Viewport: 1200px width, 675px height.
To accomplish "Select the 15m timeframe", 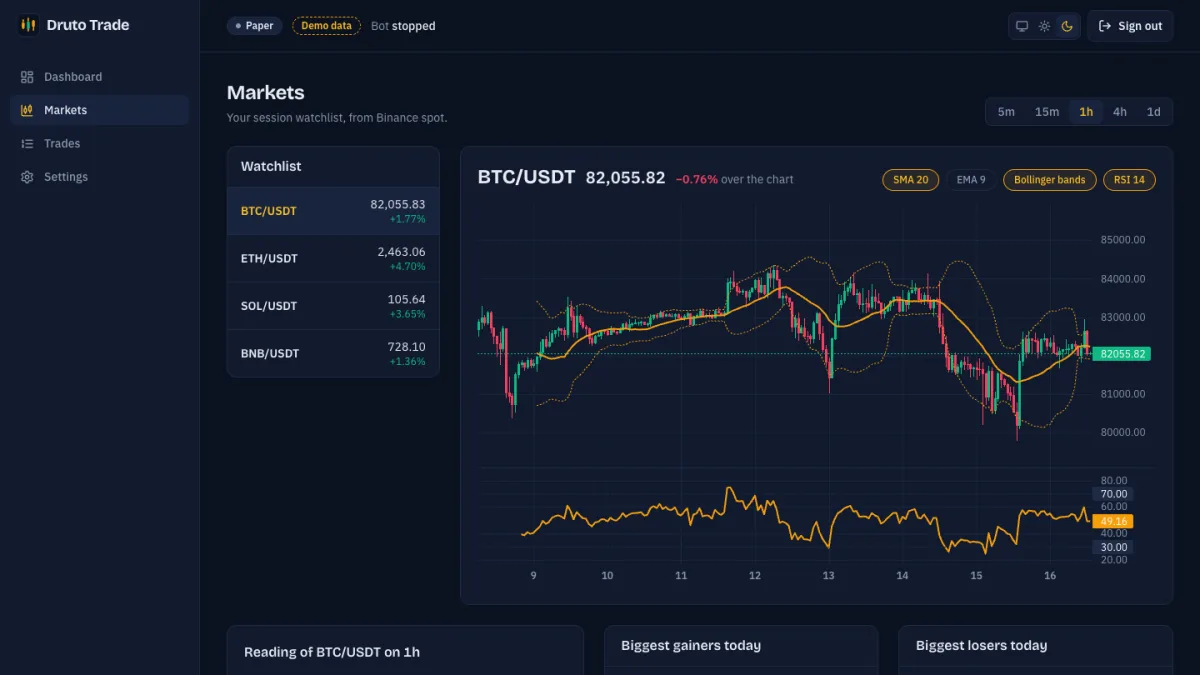I will [x=1047, y=112].
